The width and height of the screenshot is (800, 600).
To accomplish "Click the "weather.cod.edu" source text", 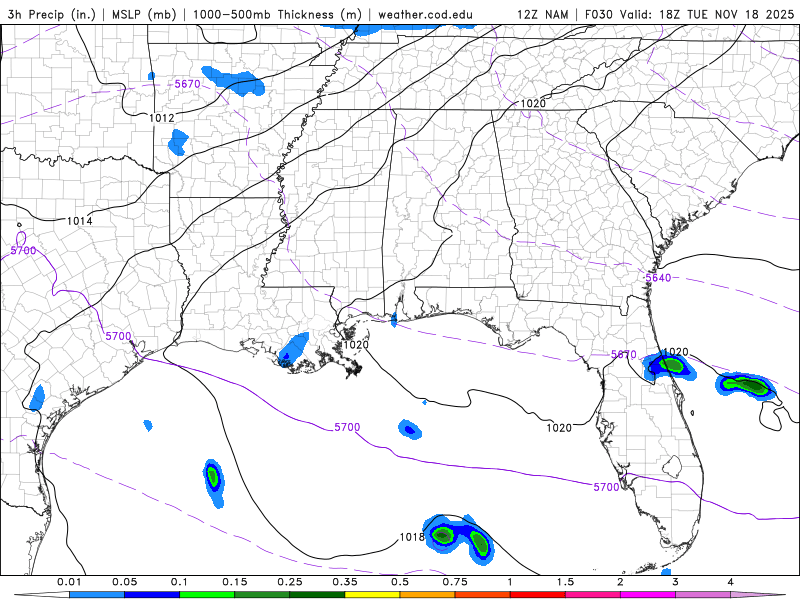I will pos(425,14).
